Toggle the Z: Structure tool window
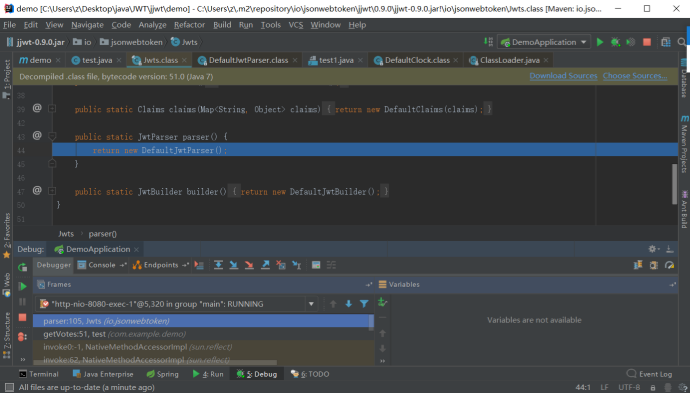 7,335
